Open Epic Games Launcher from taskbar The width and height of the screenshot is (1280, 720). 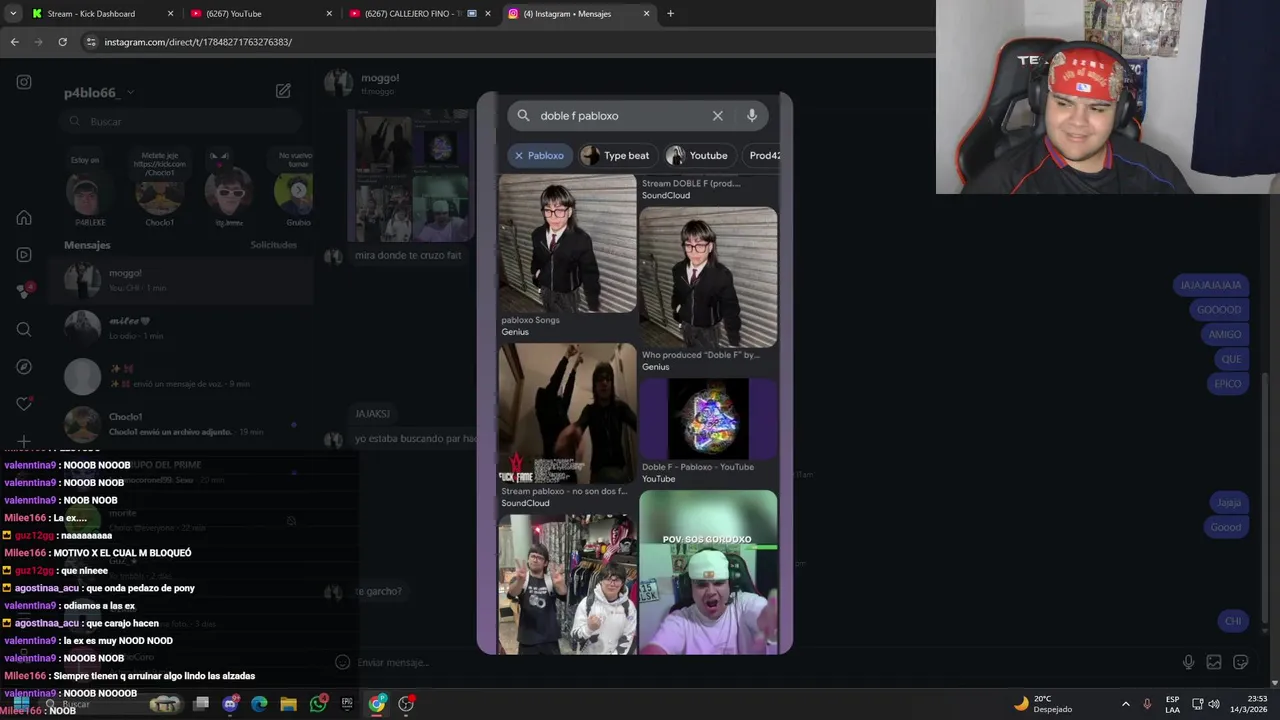(347, 704)
